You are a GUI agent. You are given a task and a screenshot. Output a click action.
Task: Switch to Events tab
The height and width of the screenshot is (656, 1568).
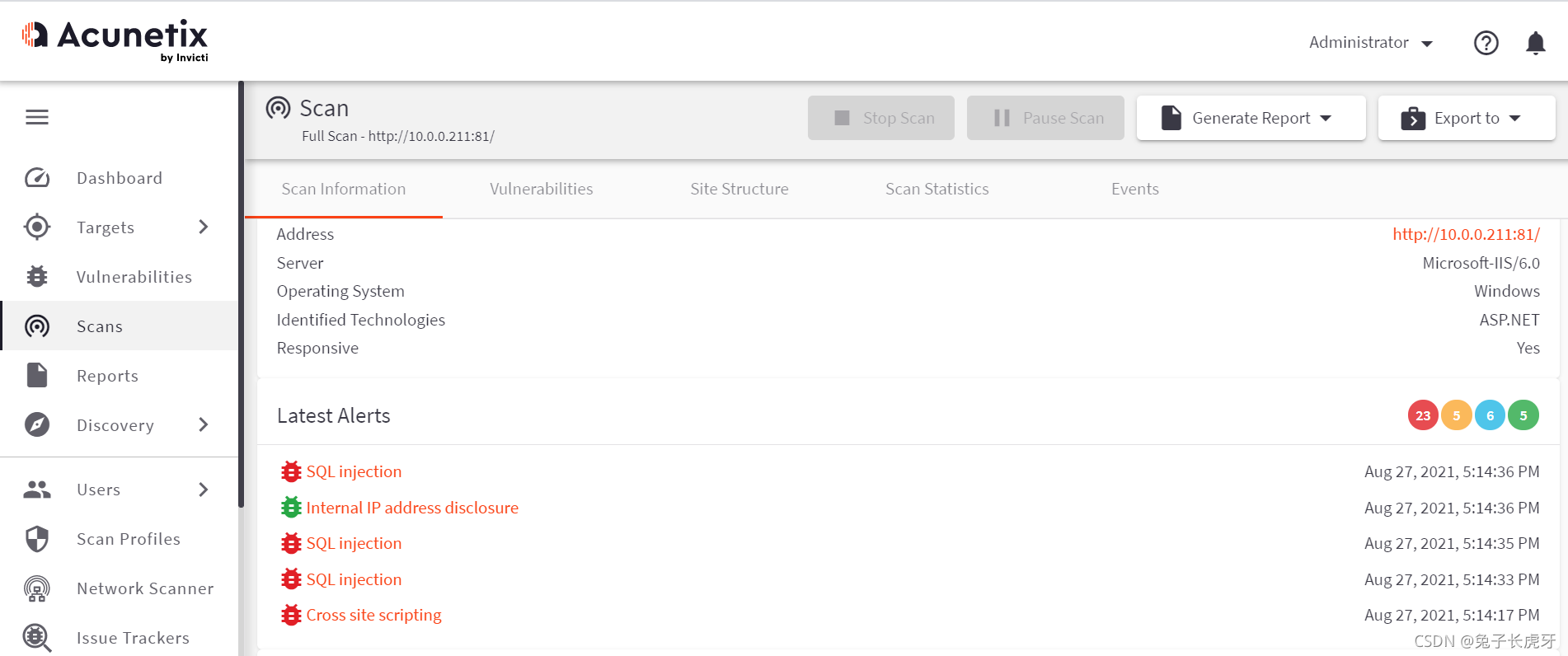coord(1135,189)
